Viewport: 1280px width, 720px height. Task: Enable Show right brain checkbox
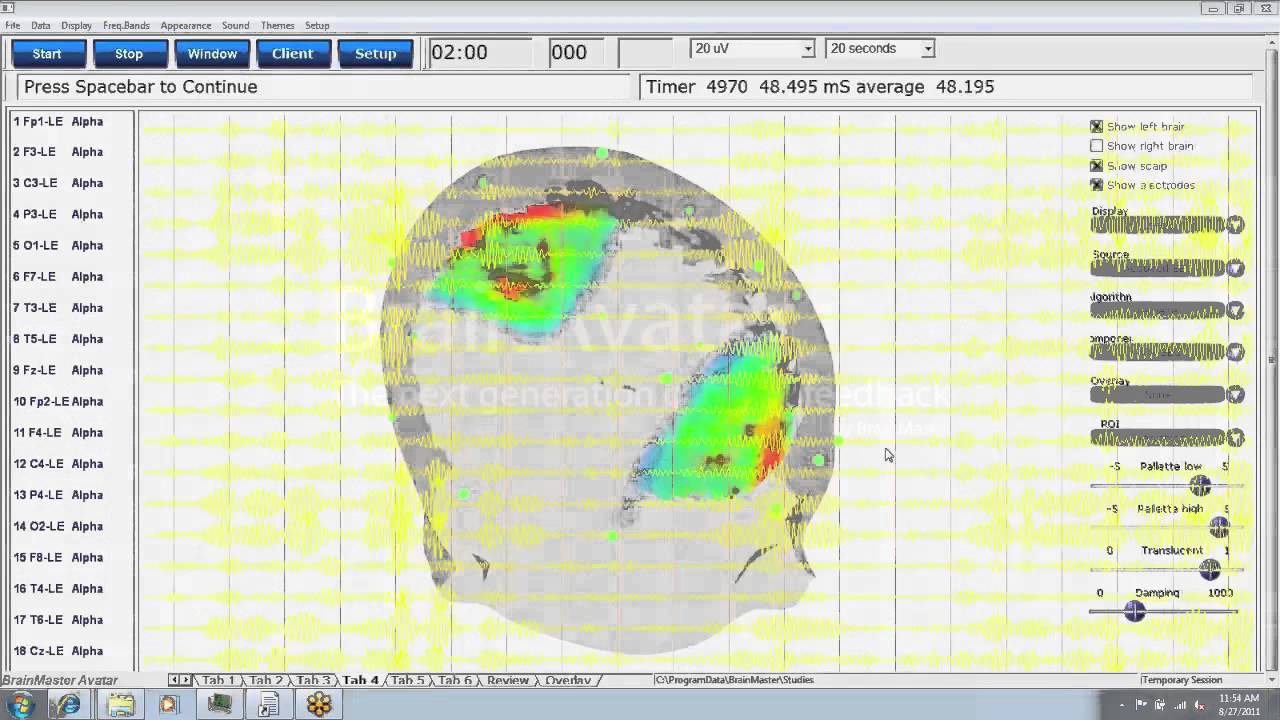(x=1096, y=146)
